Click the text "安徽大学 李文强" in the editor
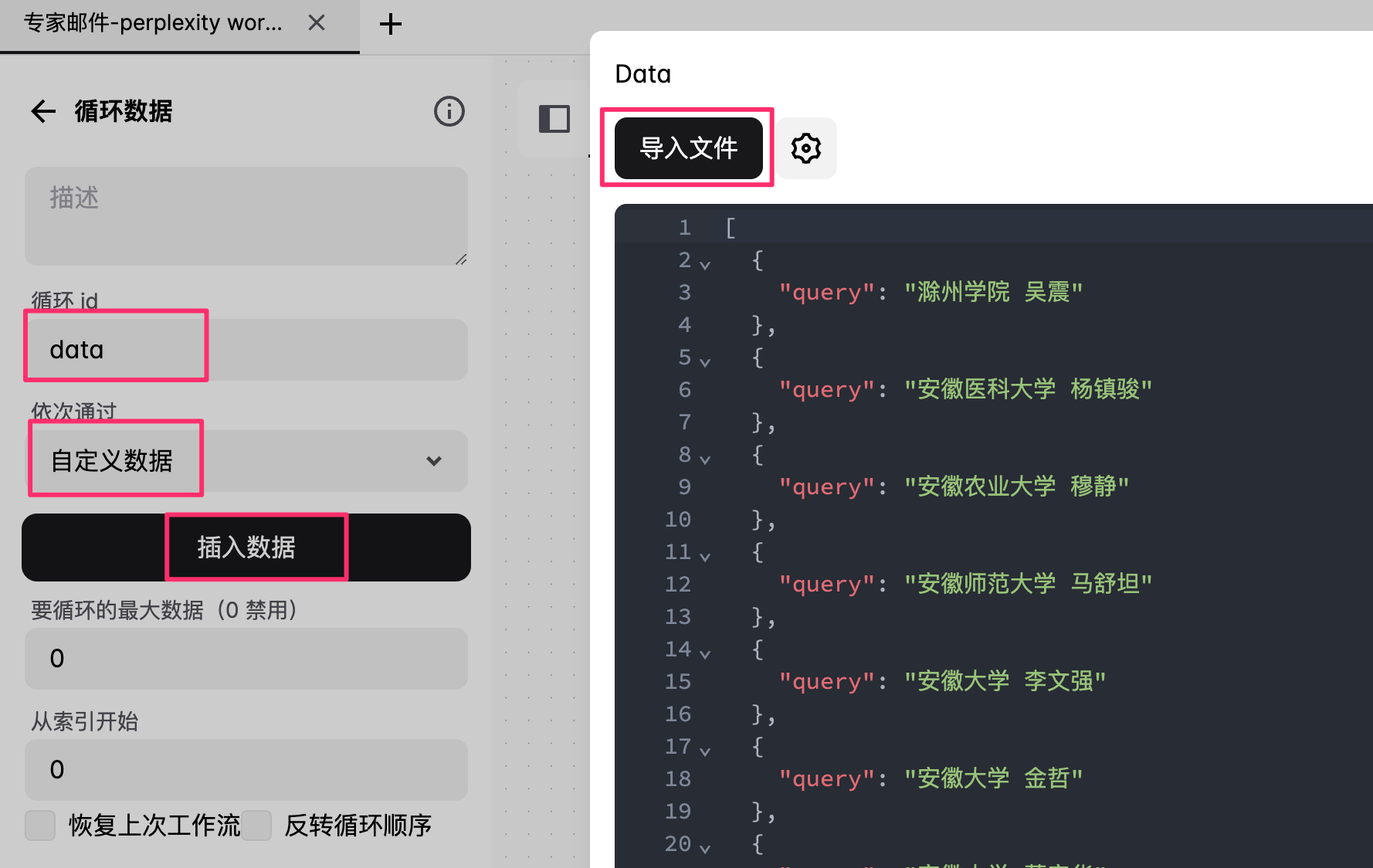The width and height of the screenshot is (1373, 868). [x=1005, y=681]
